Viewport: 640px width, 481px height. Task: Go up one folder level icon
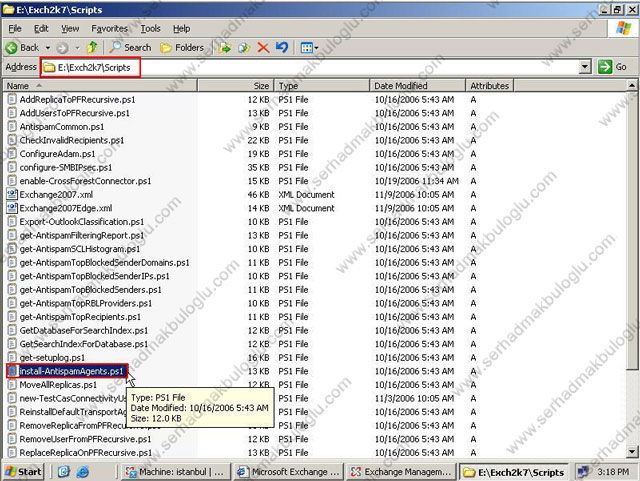92,48
